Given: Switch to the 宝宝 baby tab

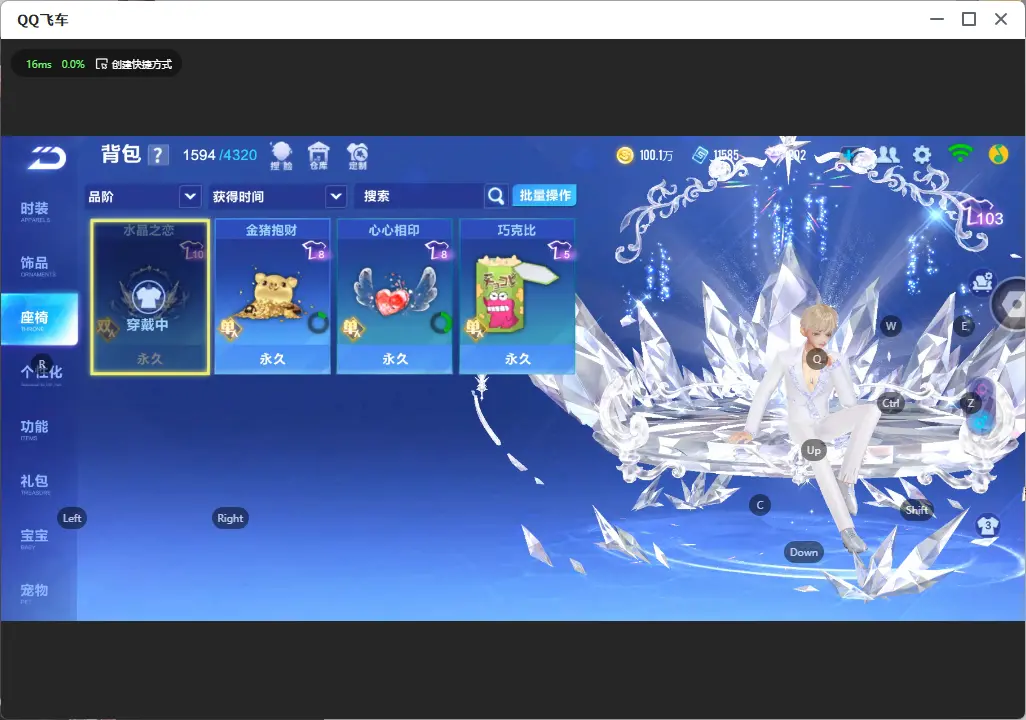Looking at the screenshot, I should coord(34,537).
